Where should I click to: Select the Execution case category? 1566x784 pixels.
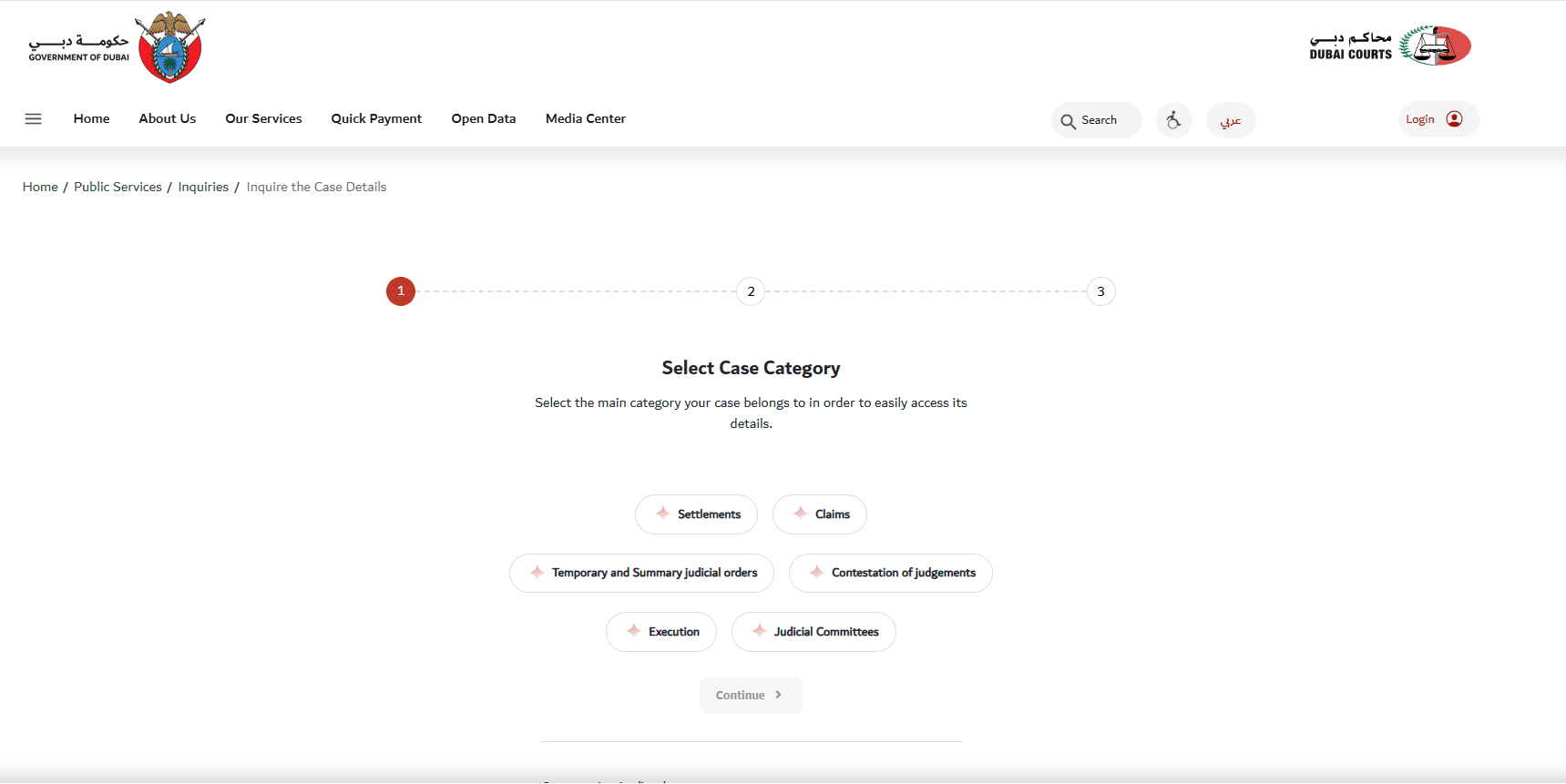pyautogui.click(x=661, y=632)
